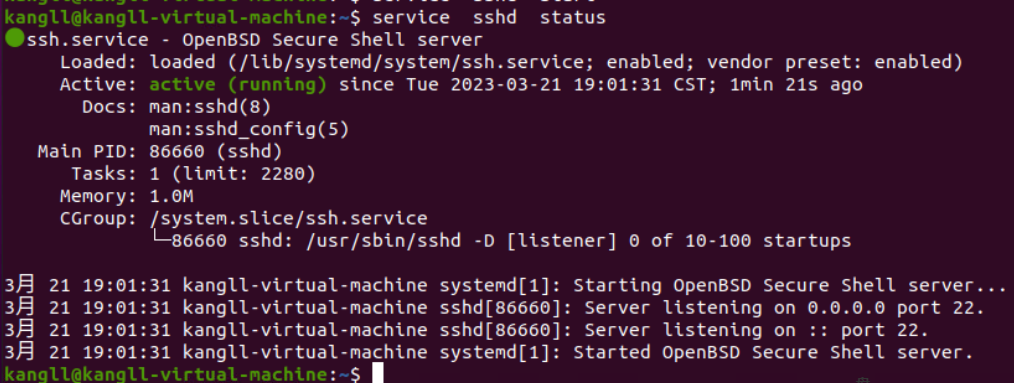Click the 'service sshd status' command text
This screenshot has width=1014, height=383.
(489, 17)
